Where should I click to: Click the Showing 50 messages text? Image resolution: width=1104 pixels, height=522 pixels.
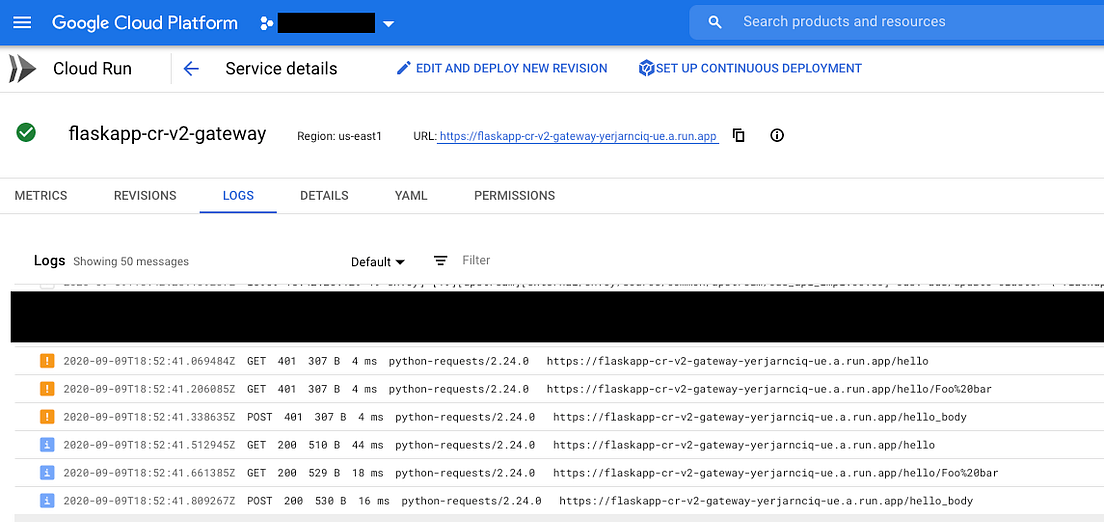(x=131, y=261)
